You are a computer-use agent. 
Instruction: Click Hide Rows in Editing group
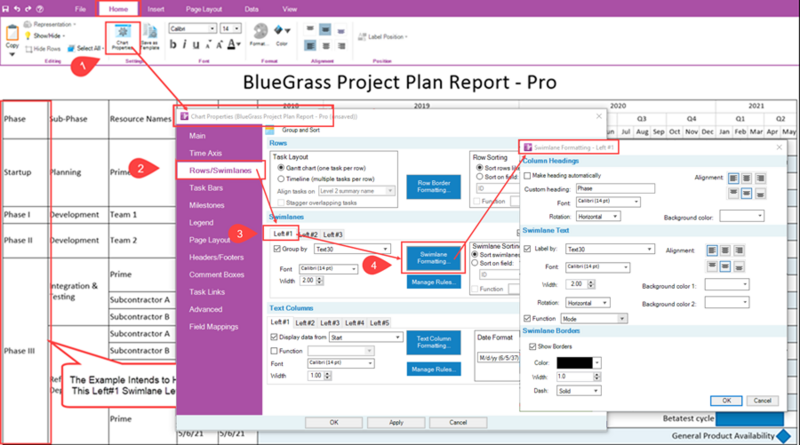point(43,49)
